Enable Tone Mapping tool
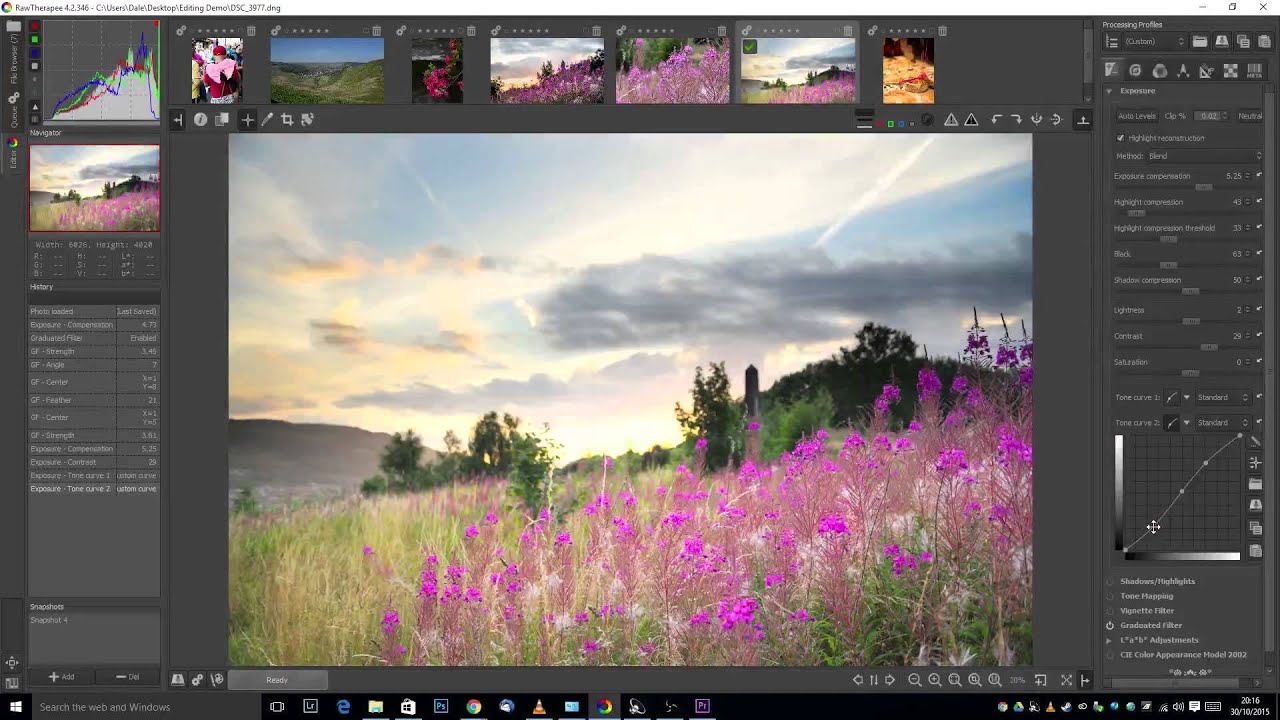 1110,596
